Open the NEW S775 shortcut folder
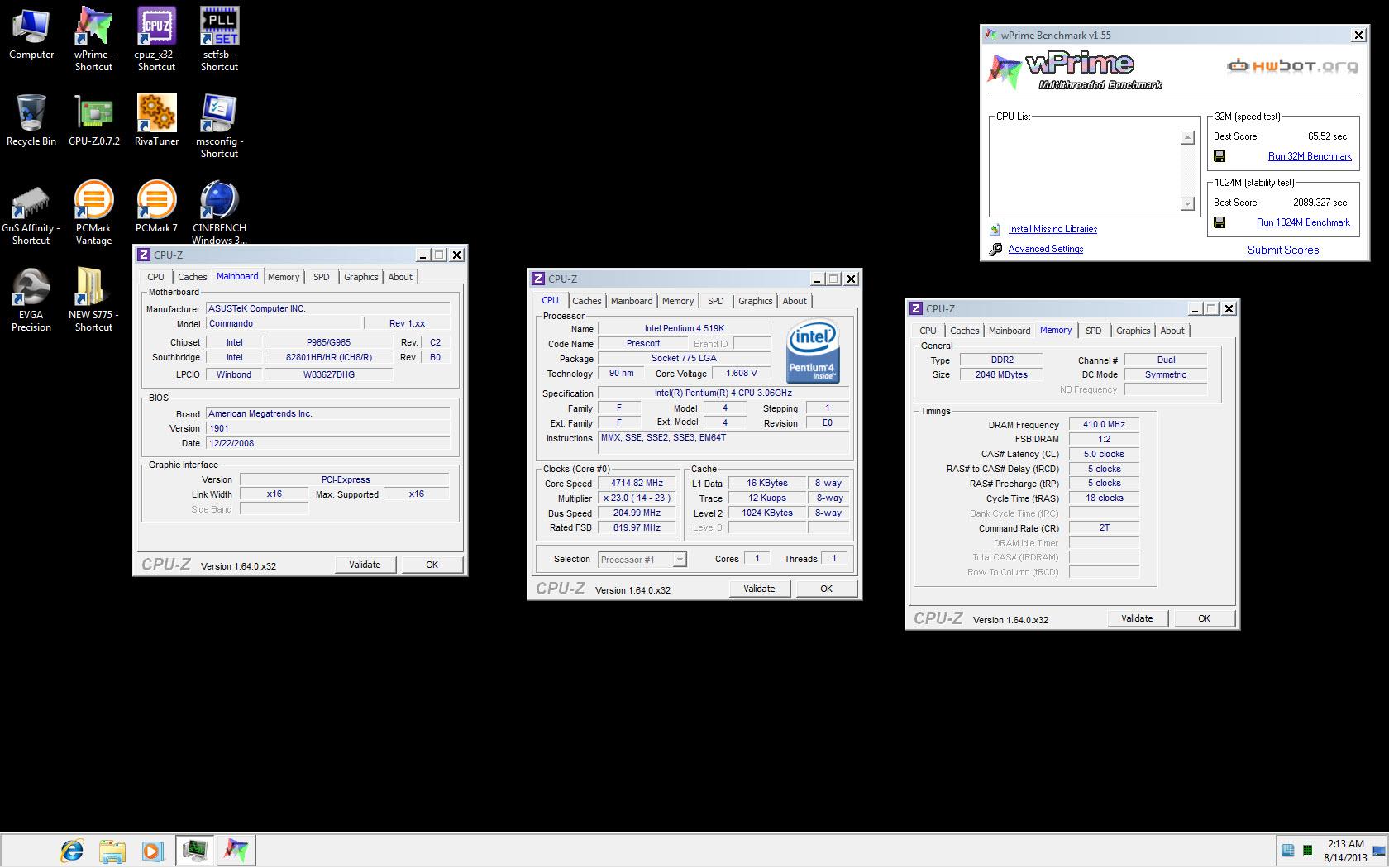The image size is (1389, 868). pos(93,299)
